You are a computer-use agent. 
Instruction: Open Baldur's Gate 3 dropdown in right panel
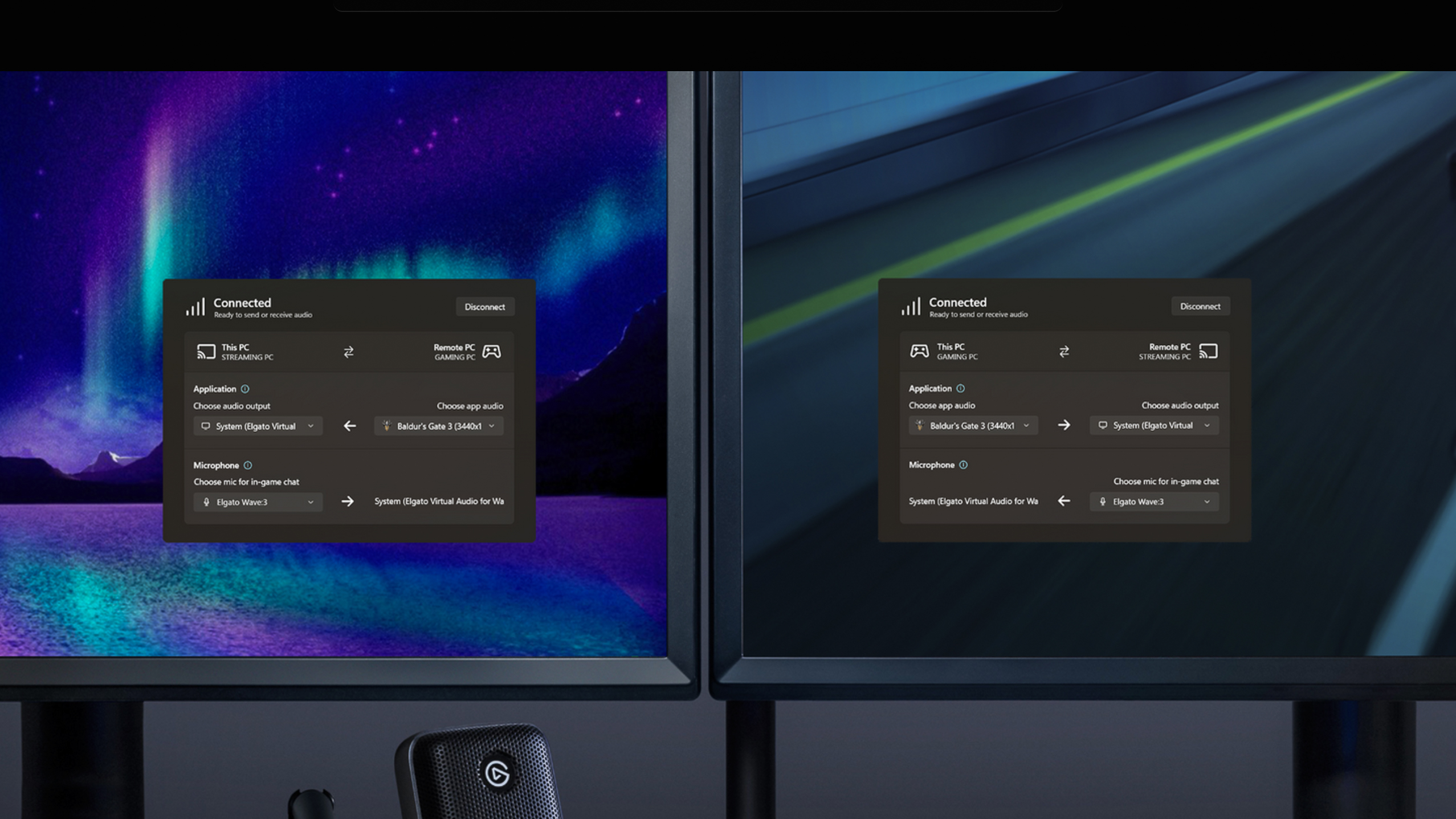coord(973,426)
